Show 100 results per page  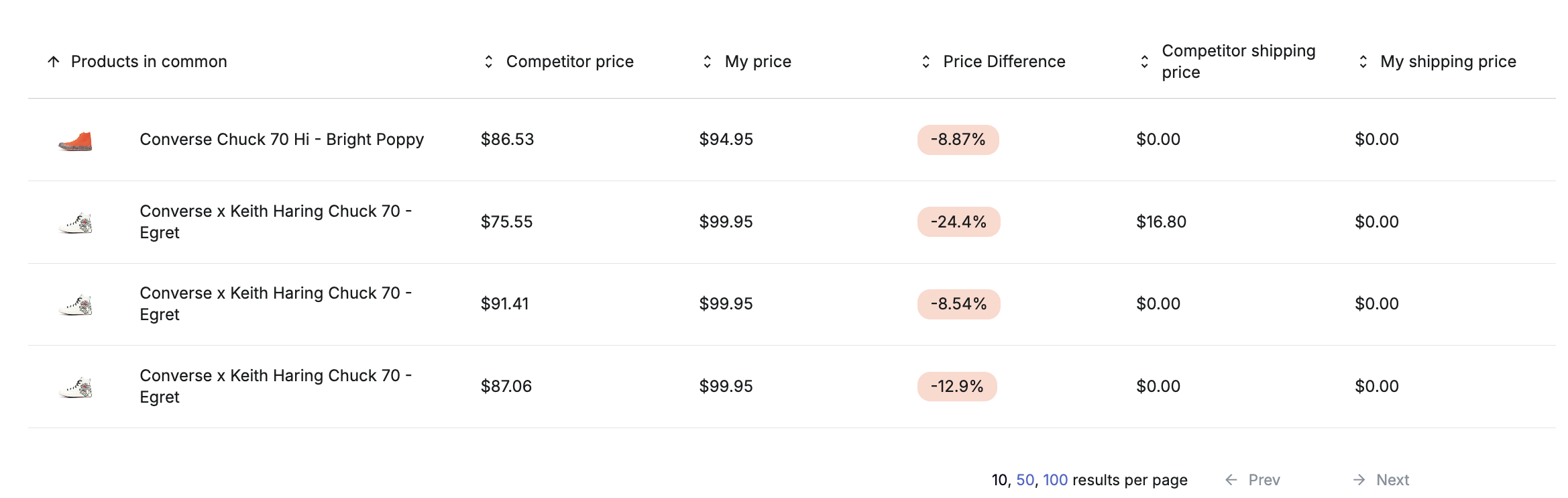pyautogui.click(x=1055, y=480)
